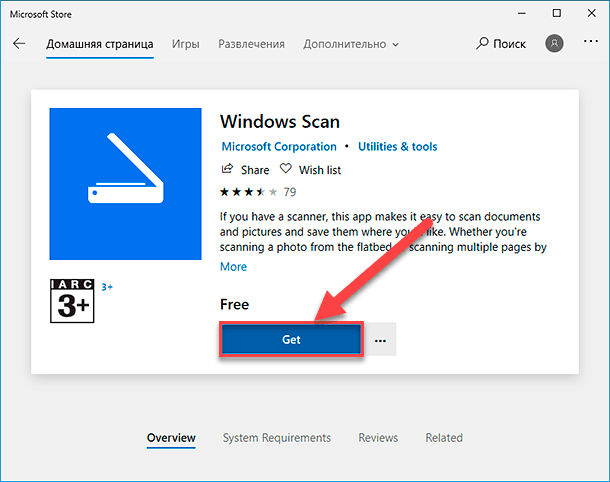Open the three-dot menu in the top bar

pos(591,41)
